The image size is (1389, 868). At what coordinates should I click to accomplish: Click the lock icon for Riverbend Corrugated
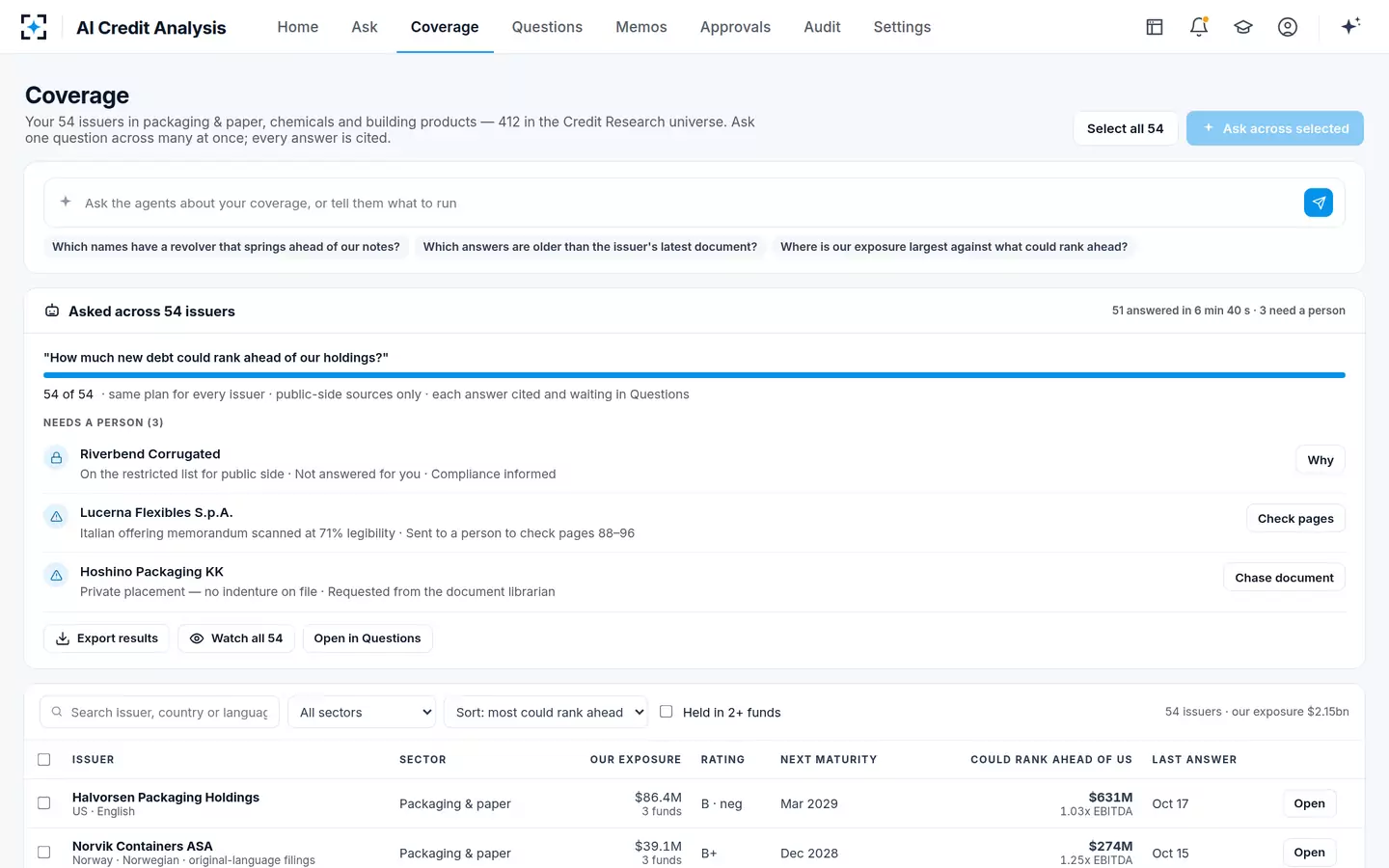[x=56, y=458]
